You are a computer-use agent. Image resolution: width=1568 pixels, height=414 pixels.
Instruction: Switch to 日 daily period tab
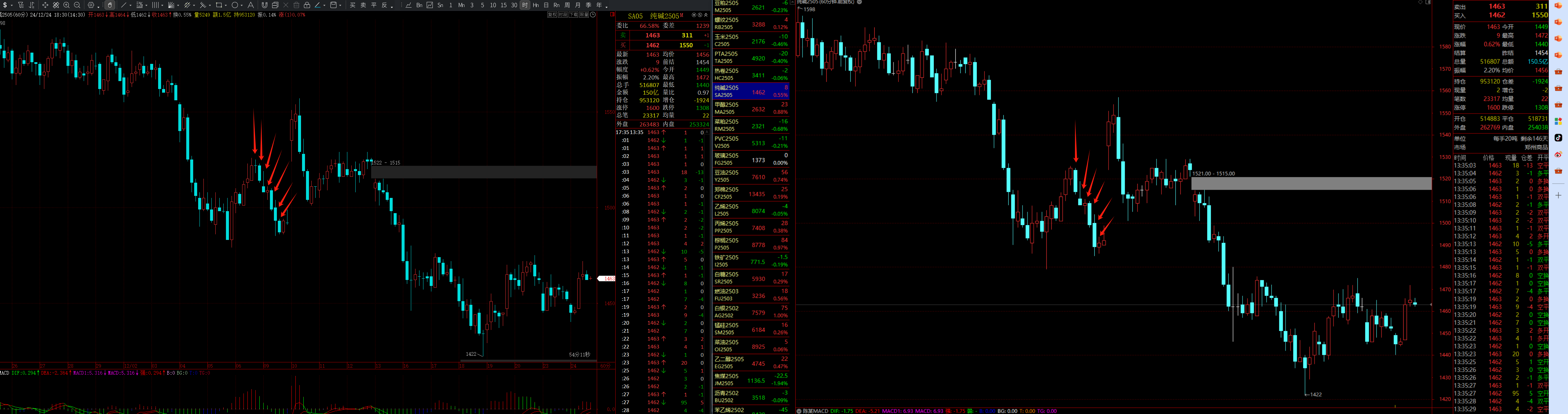point(546,5)
